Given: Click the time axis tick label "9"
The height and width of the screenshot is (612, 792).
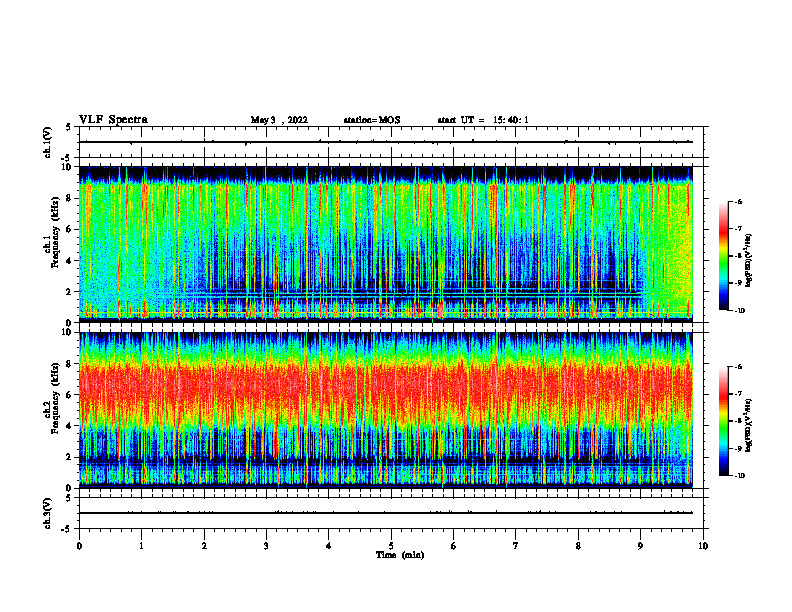Looking at the screenshot, I should [640, 546].
